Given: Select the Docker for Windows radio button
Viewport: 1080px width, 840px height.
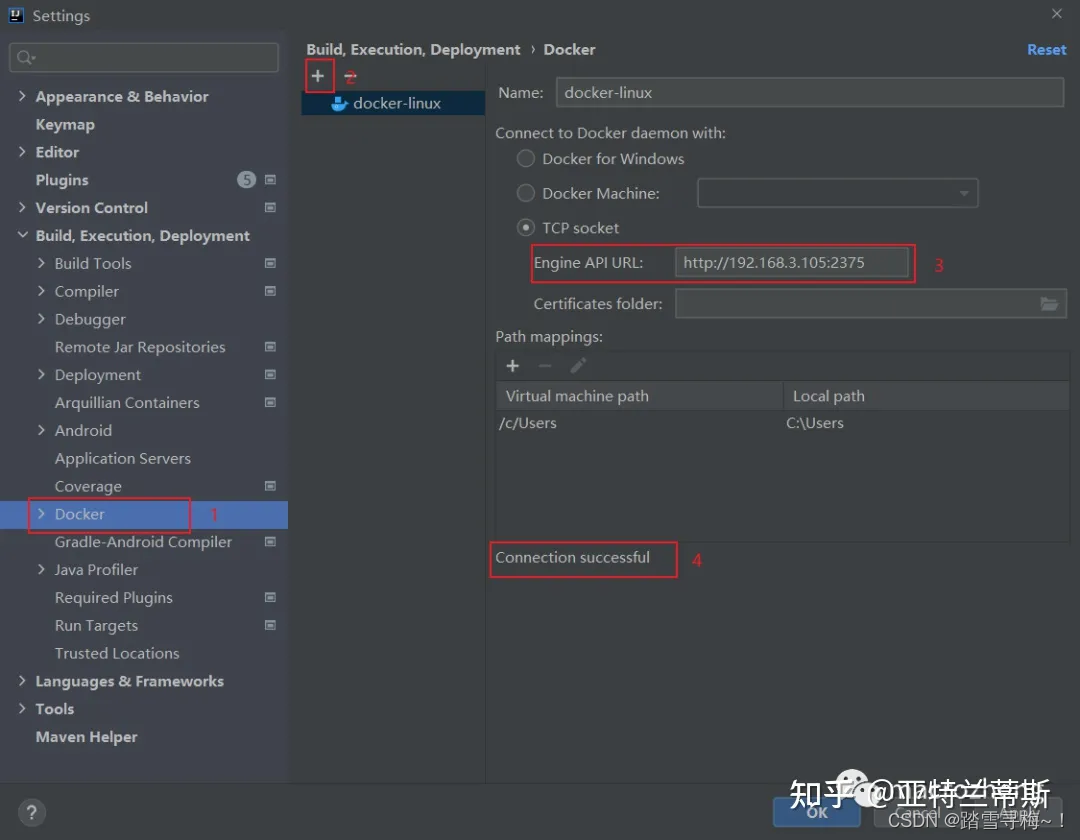Looking at the screenshot, I should [526, 159].
